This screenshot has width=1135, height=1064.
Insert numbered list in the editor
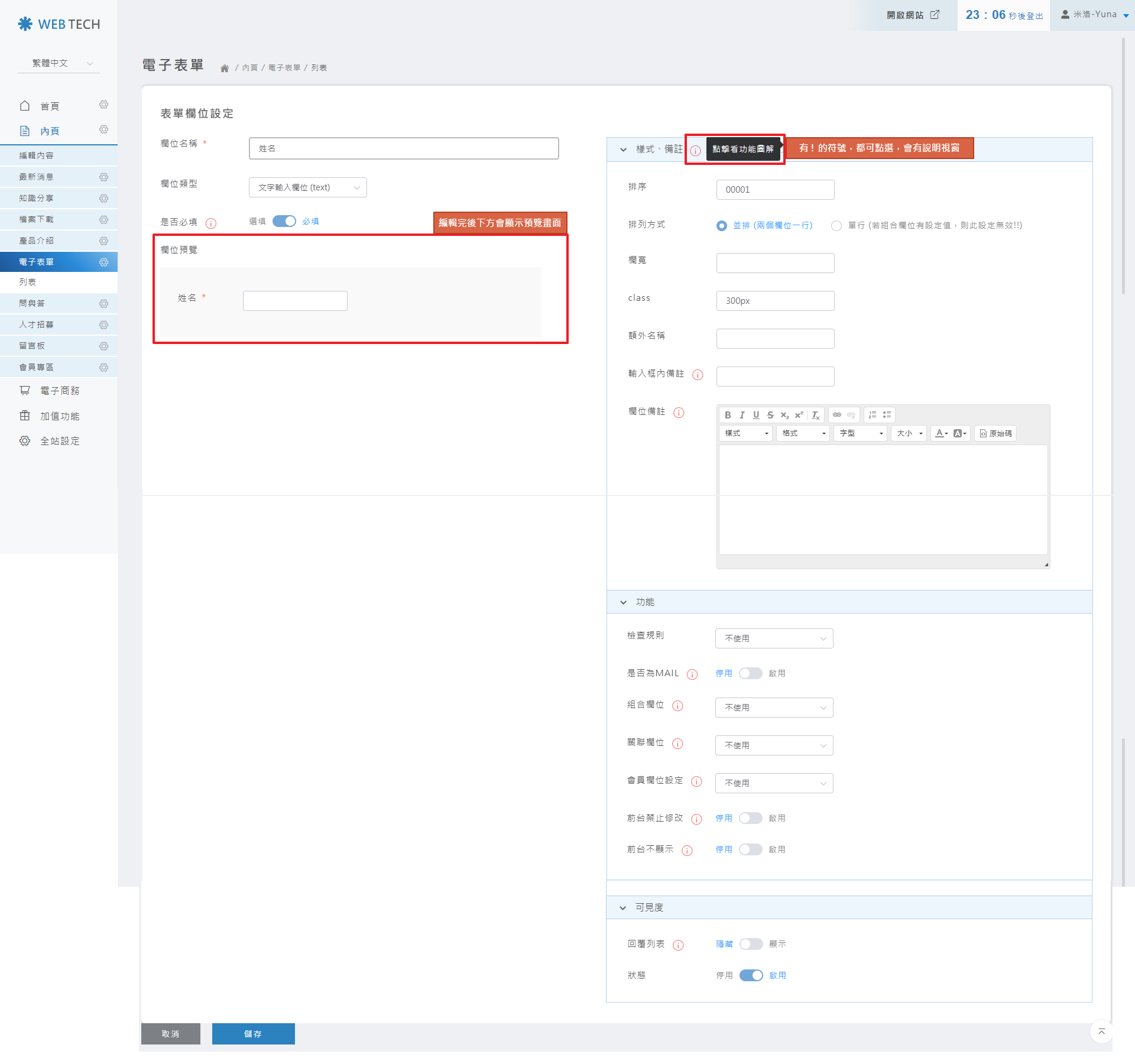[x=873, y=415]
